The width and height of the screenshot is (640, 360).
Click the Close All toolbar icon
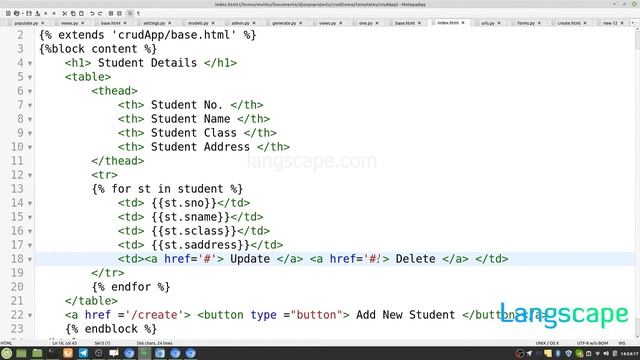click(x=54, y=13)
